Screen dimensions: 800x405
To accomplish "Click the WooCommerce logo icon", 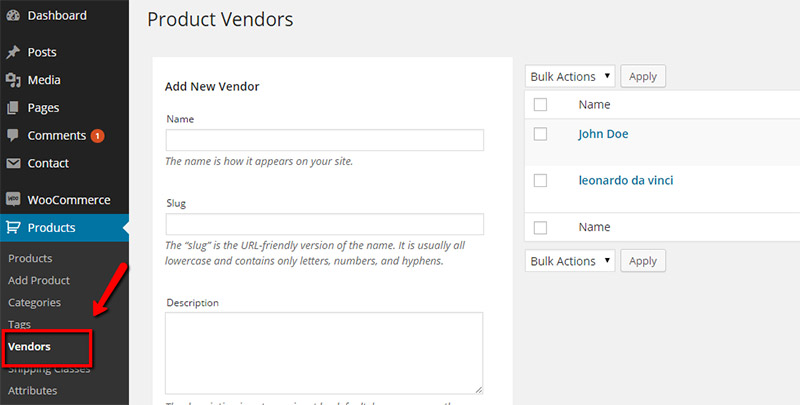I will click(x=13, y=200).
